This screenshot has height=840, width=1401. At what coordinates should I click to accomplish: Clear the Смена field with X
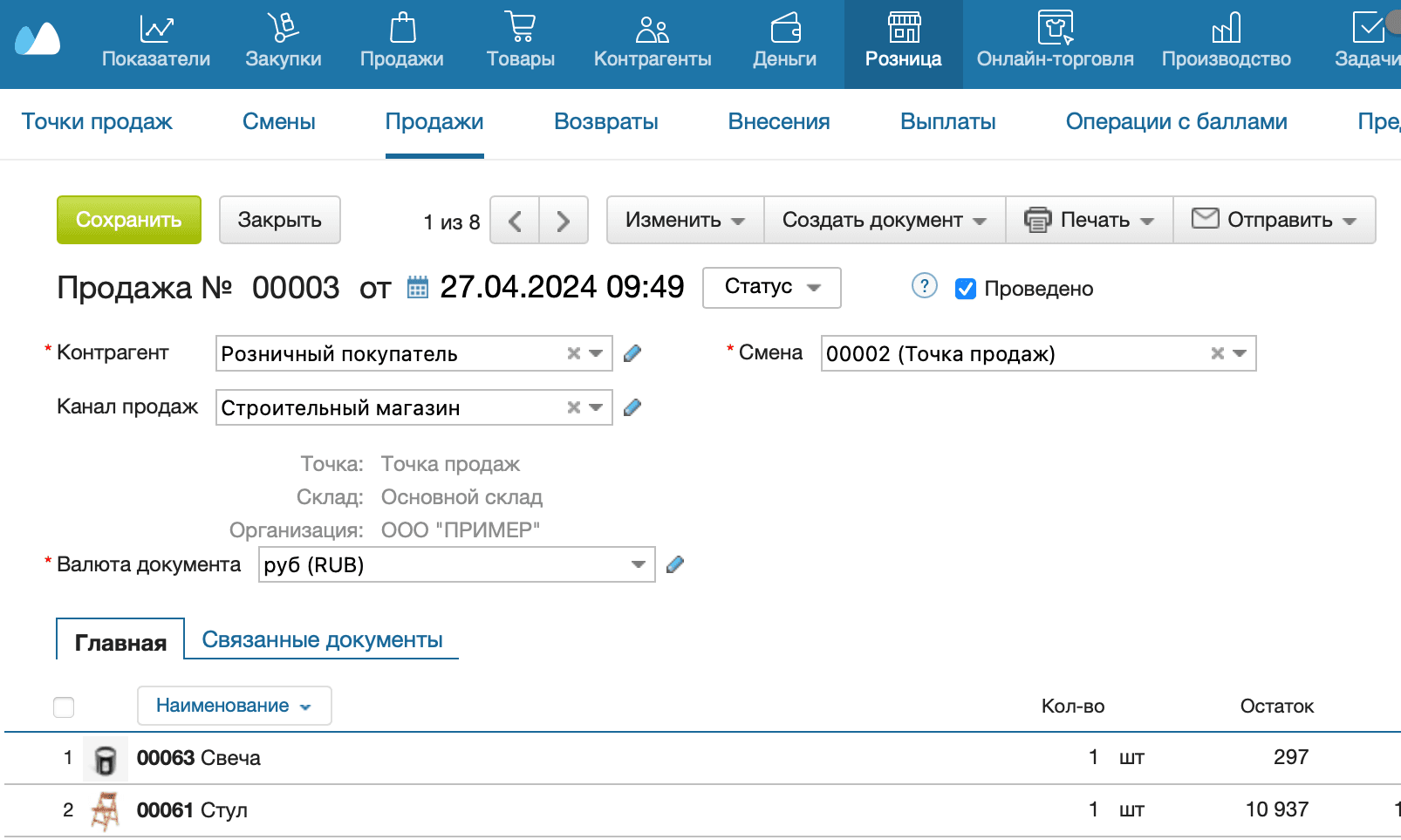pyautogui.click(x=1217, y=353)
